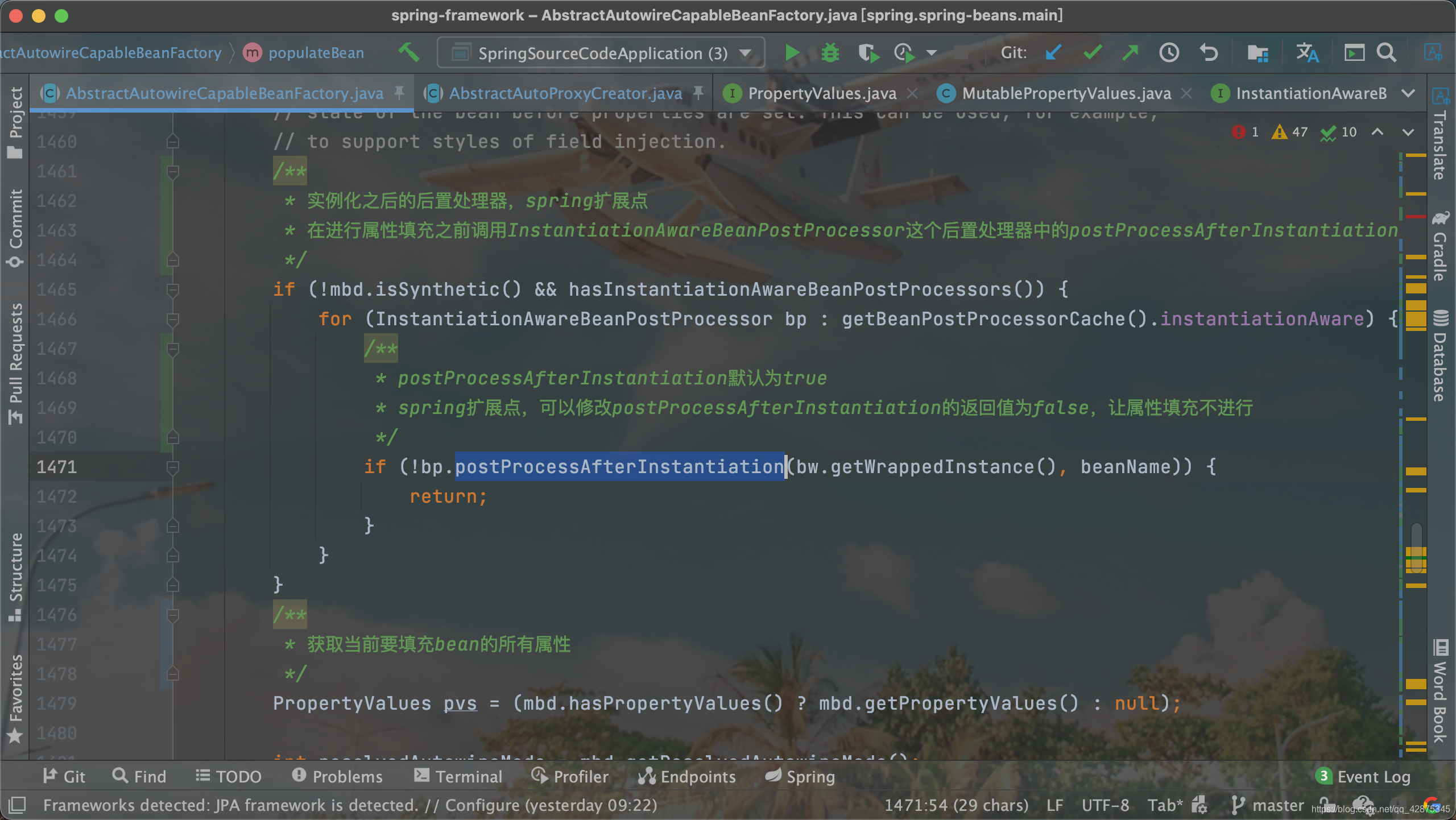This screenshot has width=1456, height=820.
Task: Expand hidden editor tabs chevron
Action: pyautogui.click(x=1408, y=93)
